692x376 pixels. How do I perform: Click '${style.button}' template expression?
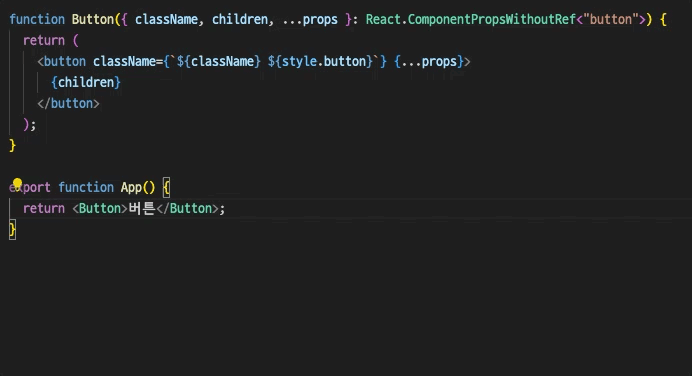(320, 61)
